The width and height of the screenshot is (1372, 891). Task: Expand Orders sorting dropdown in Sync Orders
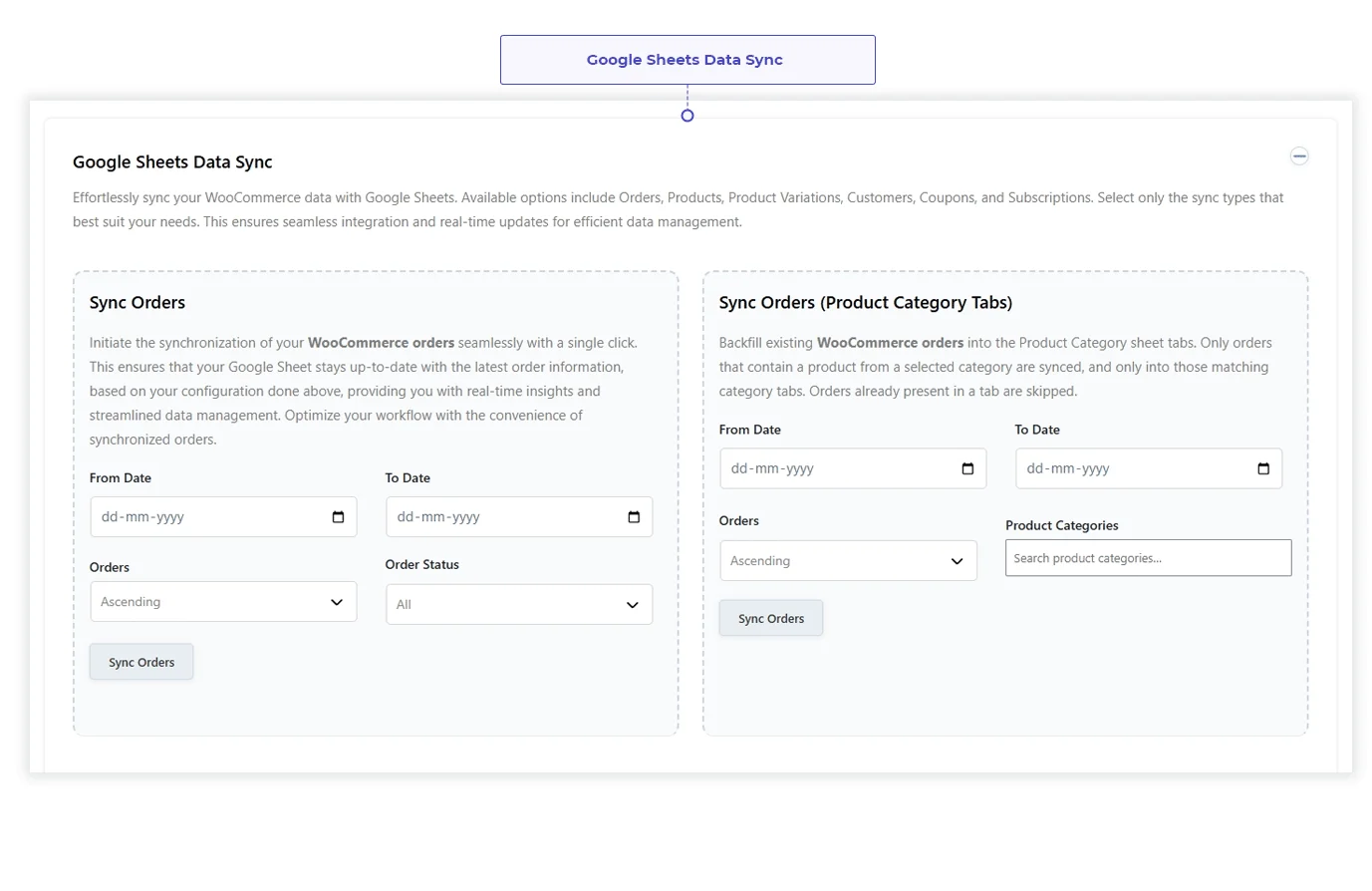[x=223, y=602]
